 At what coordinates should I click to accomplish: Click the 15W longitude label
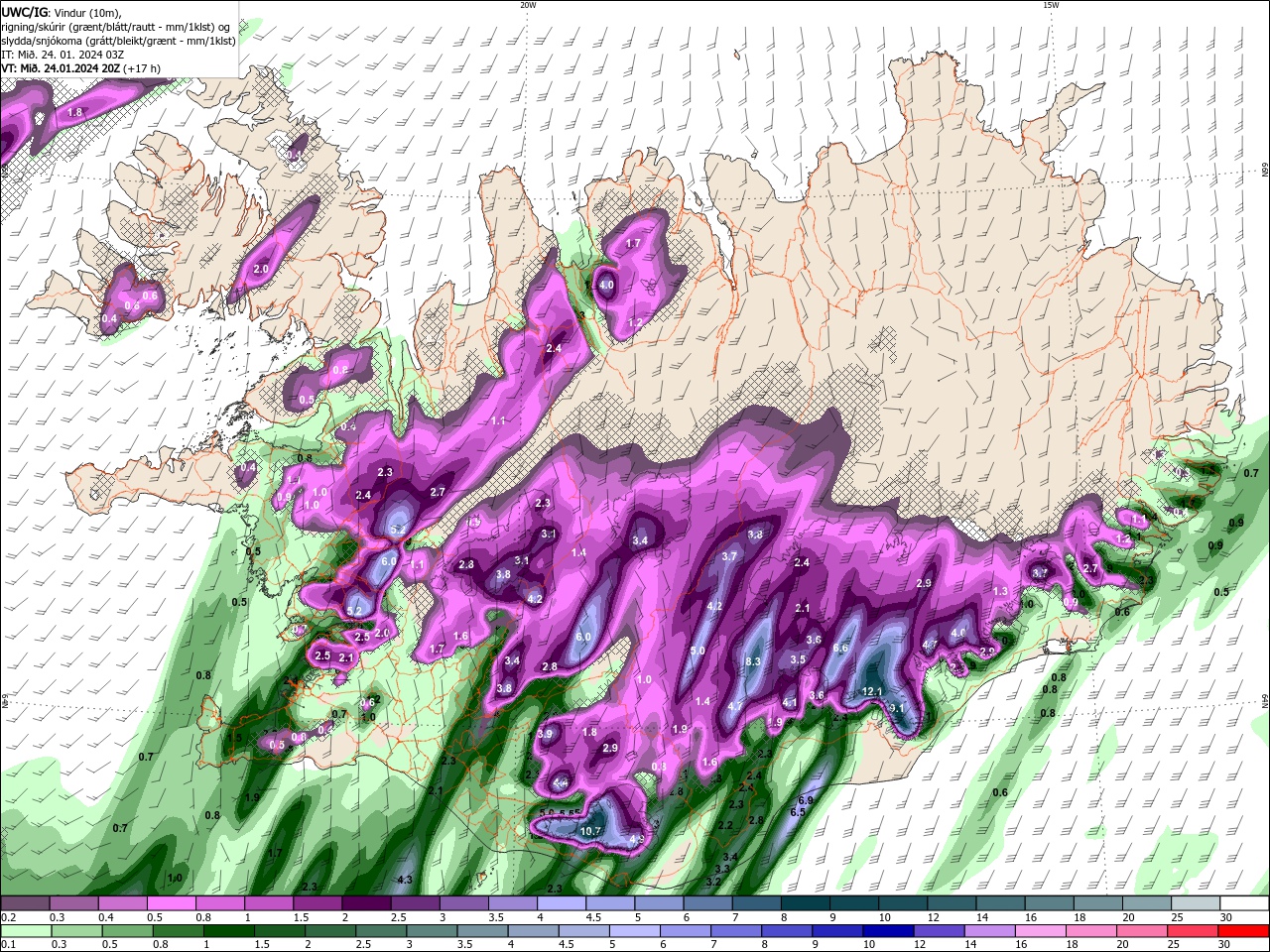click(x=1051, y=5)
